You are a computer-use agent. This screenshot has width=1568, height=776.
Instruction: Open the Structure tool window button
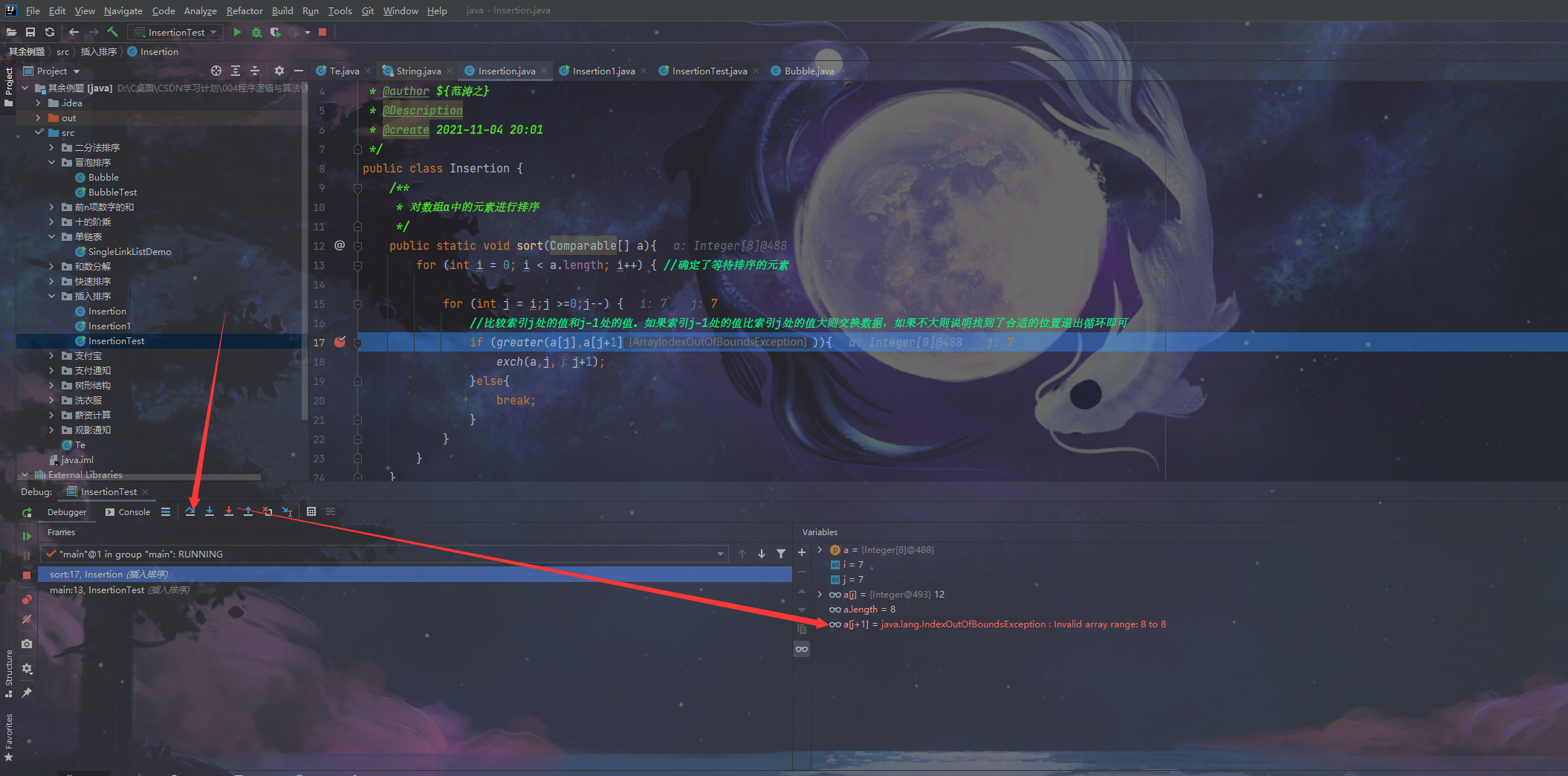(9, 673)
